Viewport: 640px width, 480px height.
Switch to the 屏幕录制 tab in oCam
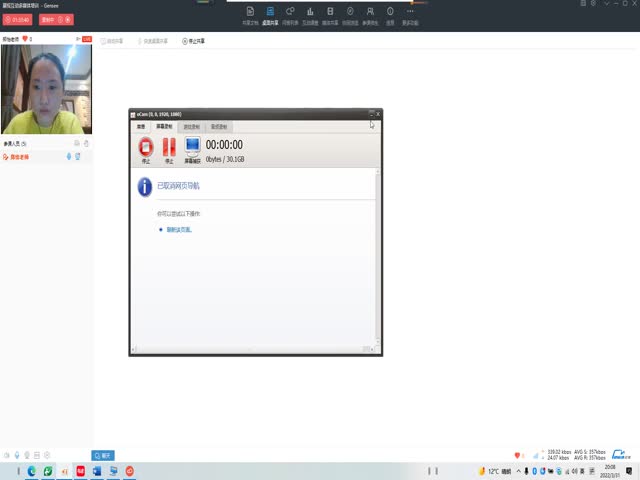(163, 127)
